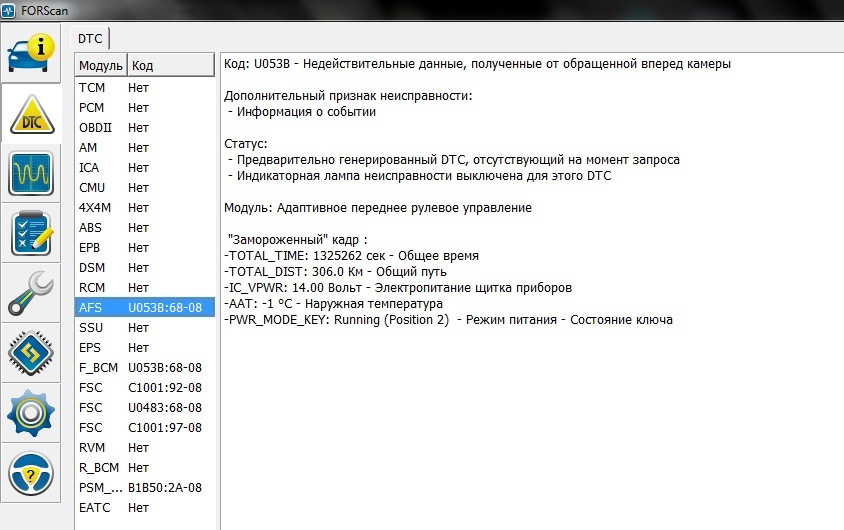Open the oscilloscope dashboard sidebar icon

31,173
